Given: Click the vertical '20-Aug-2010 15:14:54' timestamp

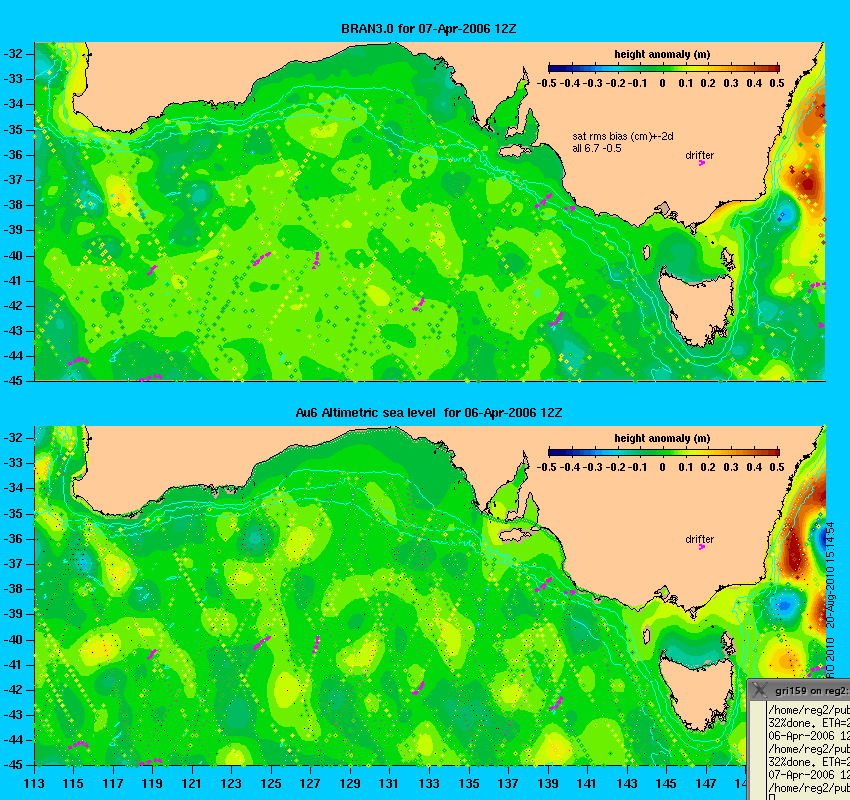Looking at the screenshot, I should [x=832, y=575].
